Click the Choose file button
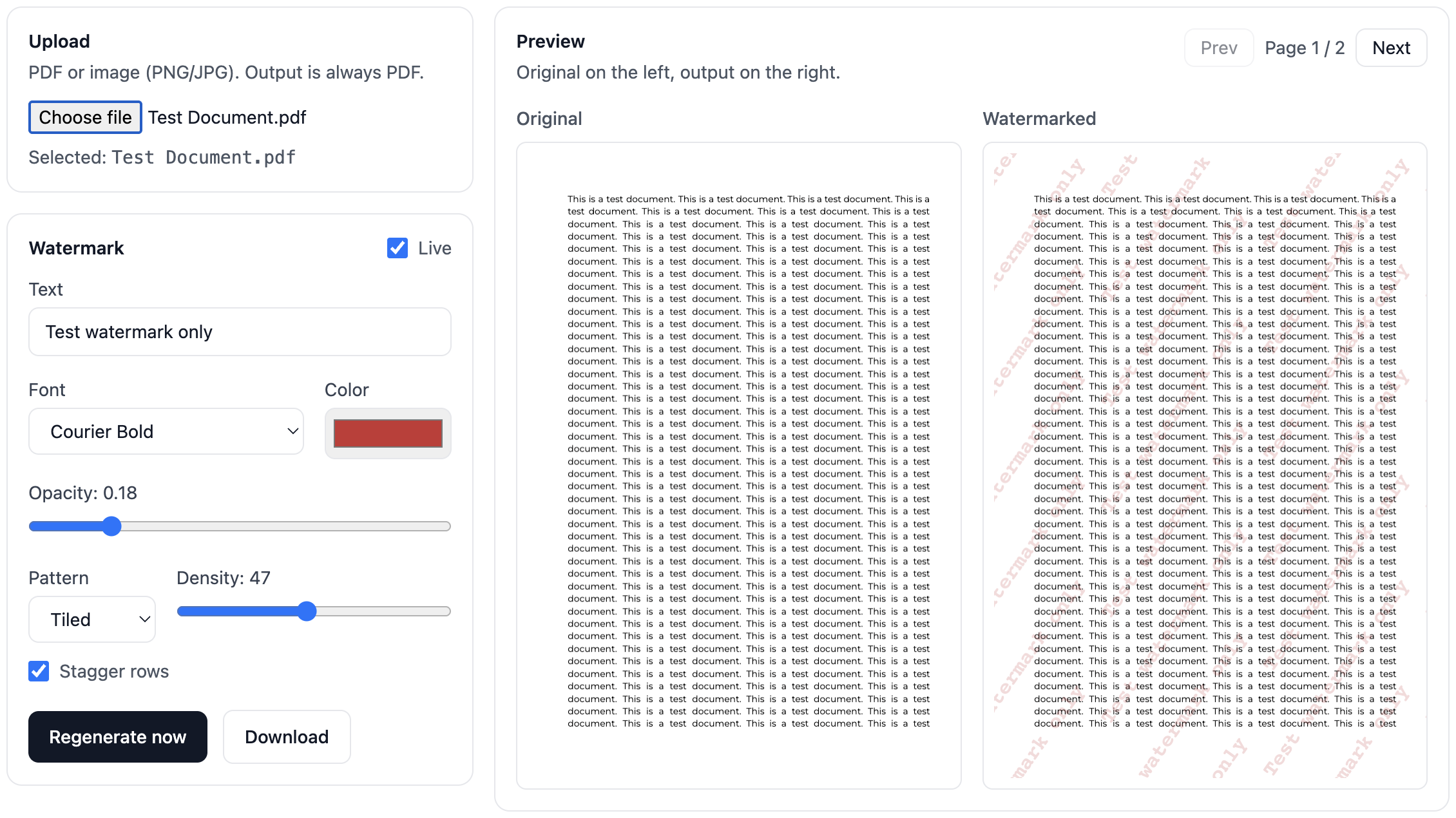 point(84,117)
